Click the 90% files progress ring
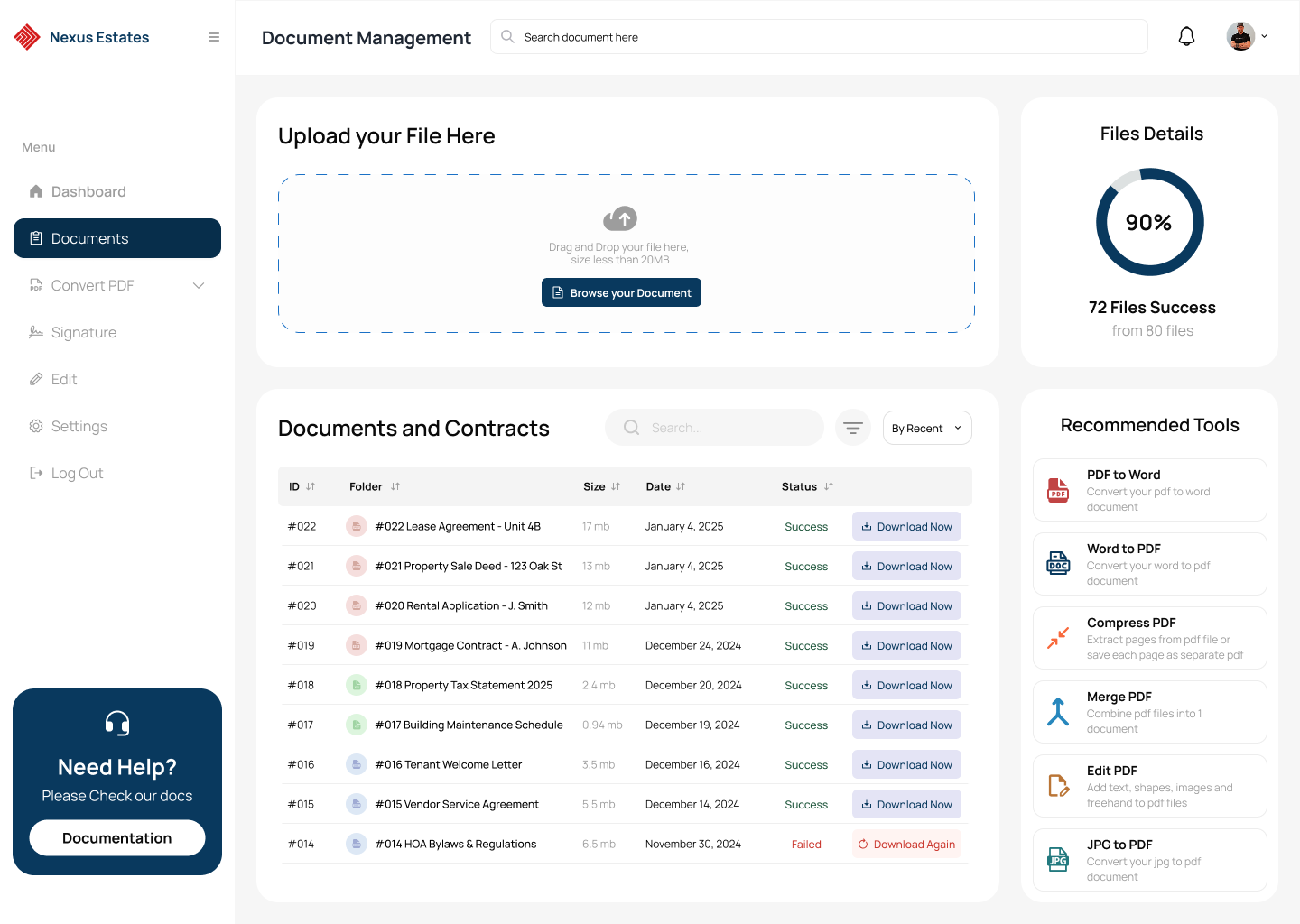Viewport: 1300px width, 924px height. 1149,222
